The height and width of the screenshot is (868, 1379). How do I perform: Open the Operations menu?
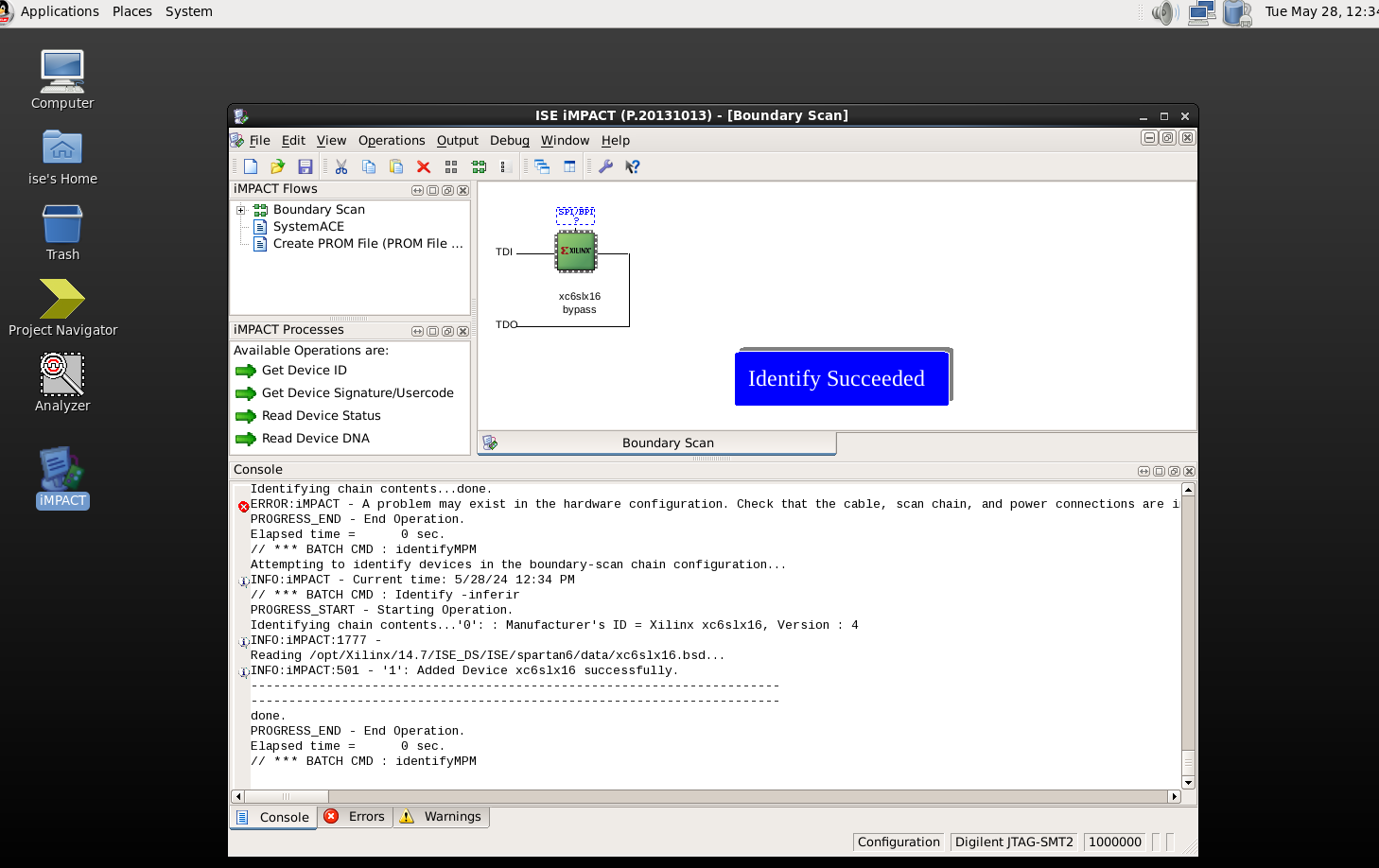point(392,141)
